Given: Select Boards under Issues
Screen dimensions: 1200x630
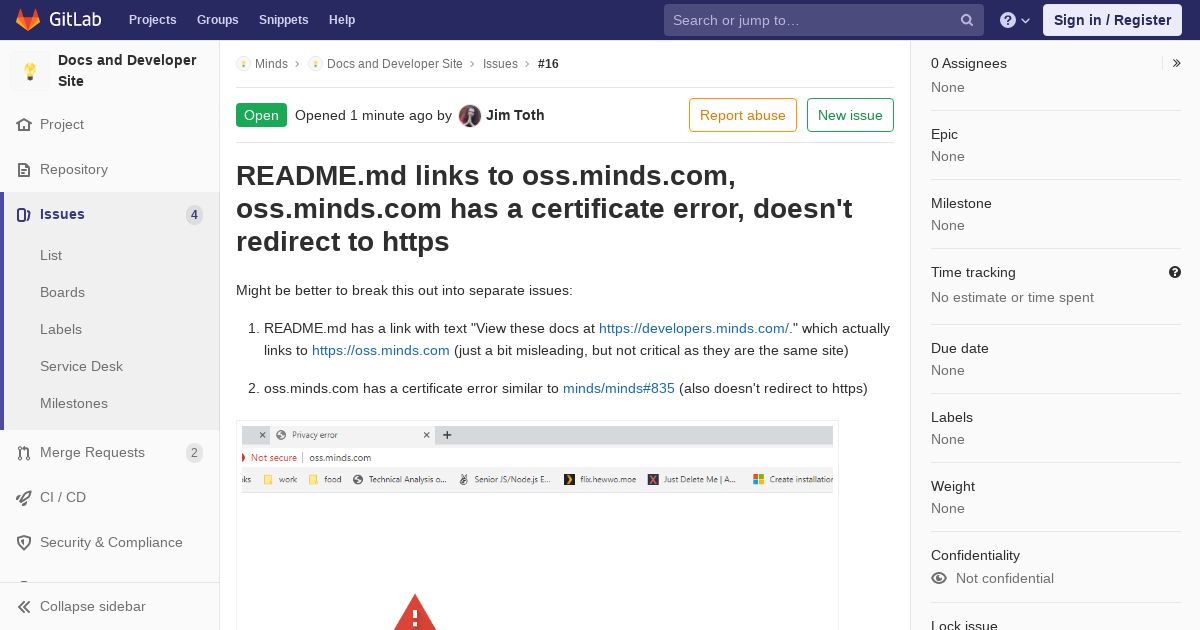Looking at the screenshot, I should (62, 293).
